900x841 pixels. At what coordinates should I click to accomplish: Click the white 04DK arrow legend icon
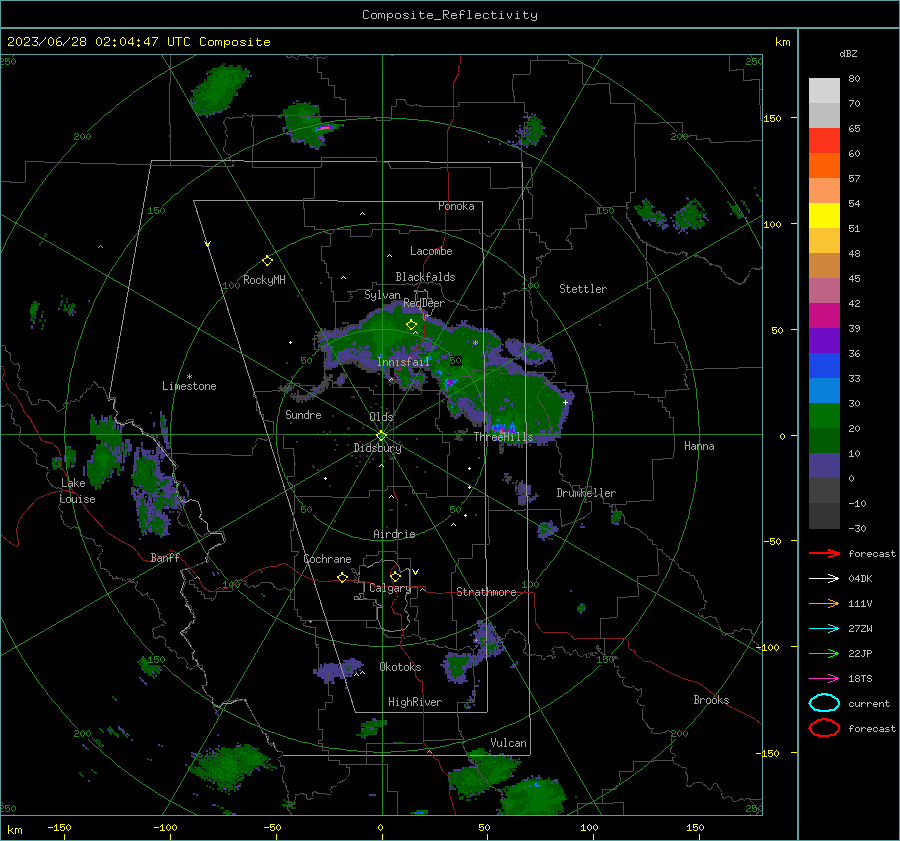824,579
